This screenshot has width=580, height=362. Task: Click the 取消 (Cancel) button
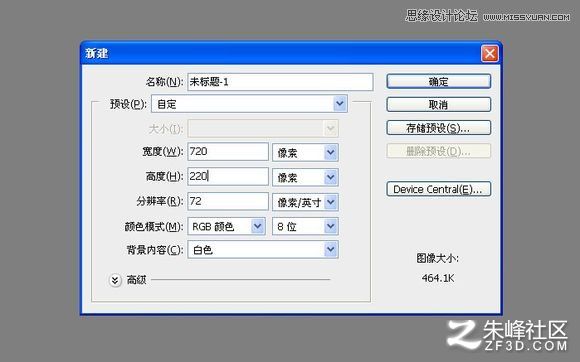tap(439, 105)
